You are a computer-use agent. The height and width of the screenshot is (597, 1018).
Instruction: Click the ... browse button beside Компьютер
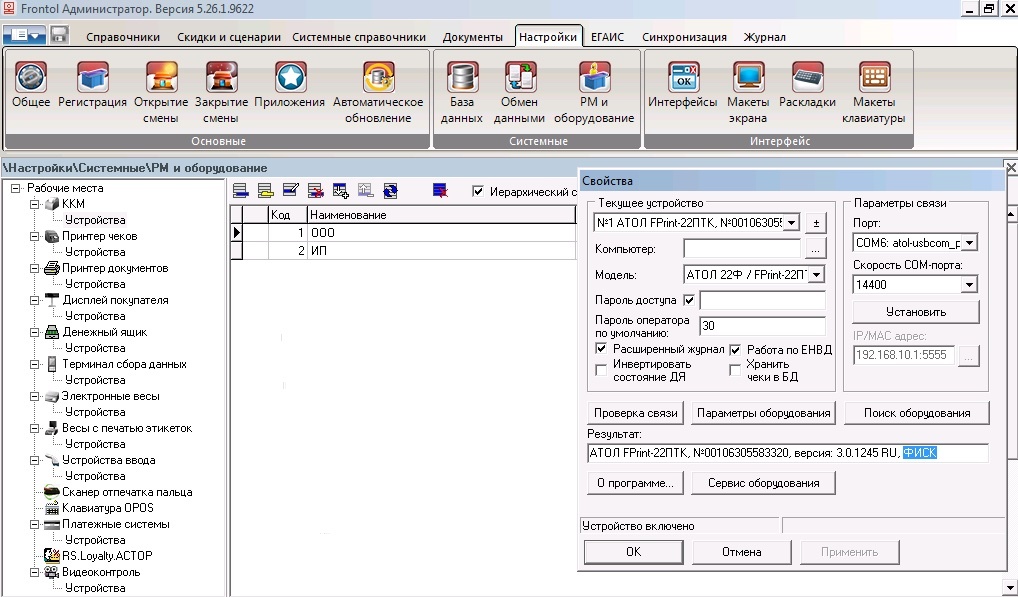[x=816, y=249]
